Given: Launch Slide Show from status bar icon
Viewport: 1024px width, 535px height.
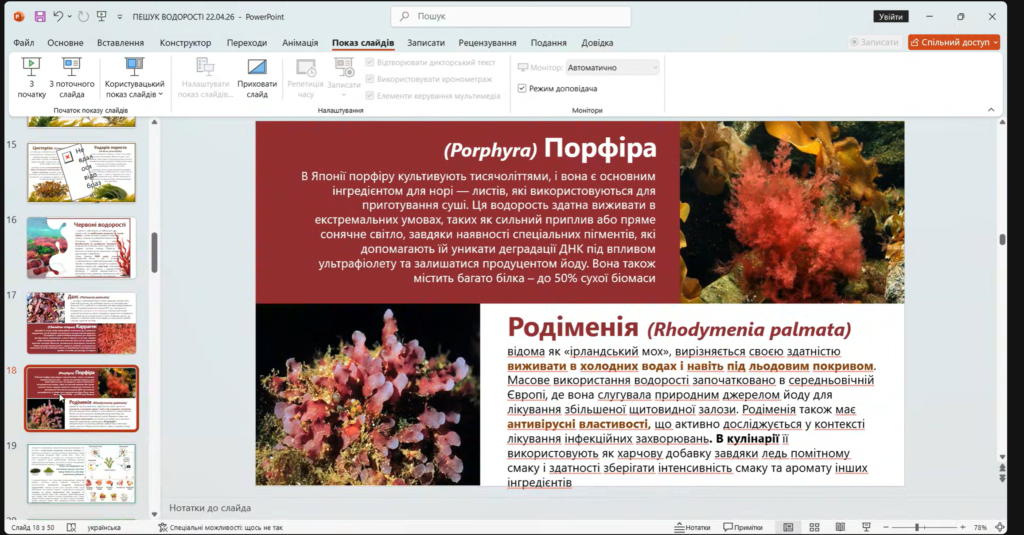Looking at the screenshot, I should pyautogui.click(x=864, y=527).
